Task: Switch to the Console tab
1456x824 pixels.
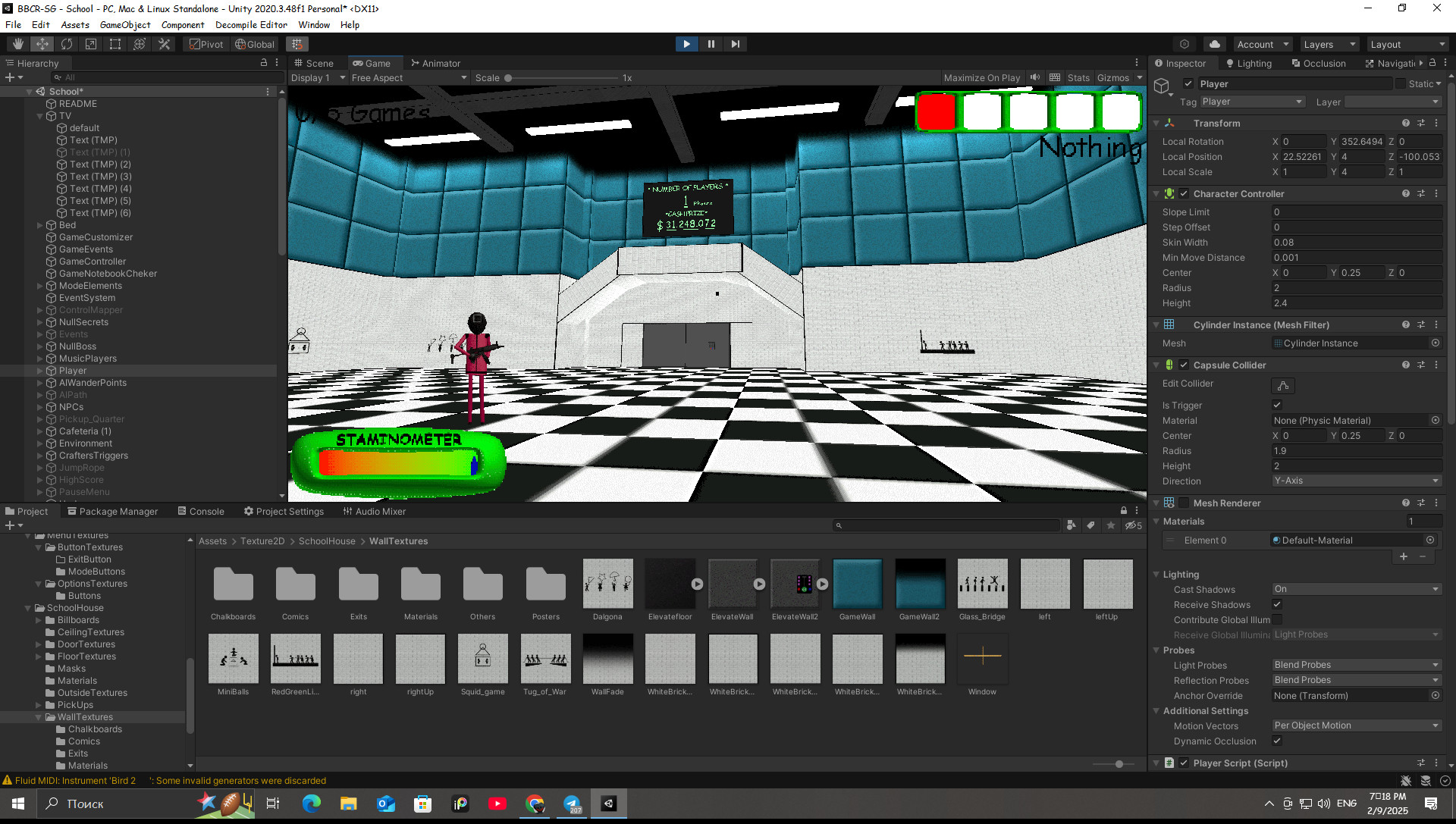Action: pos(201,511)
